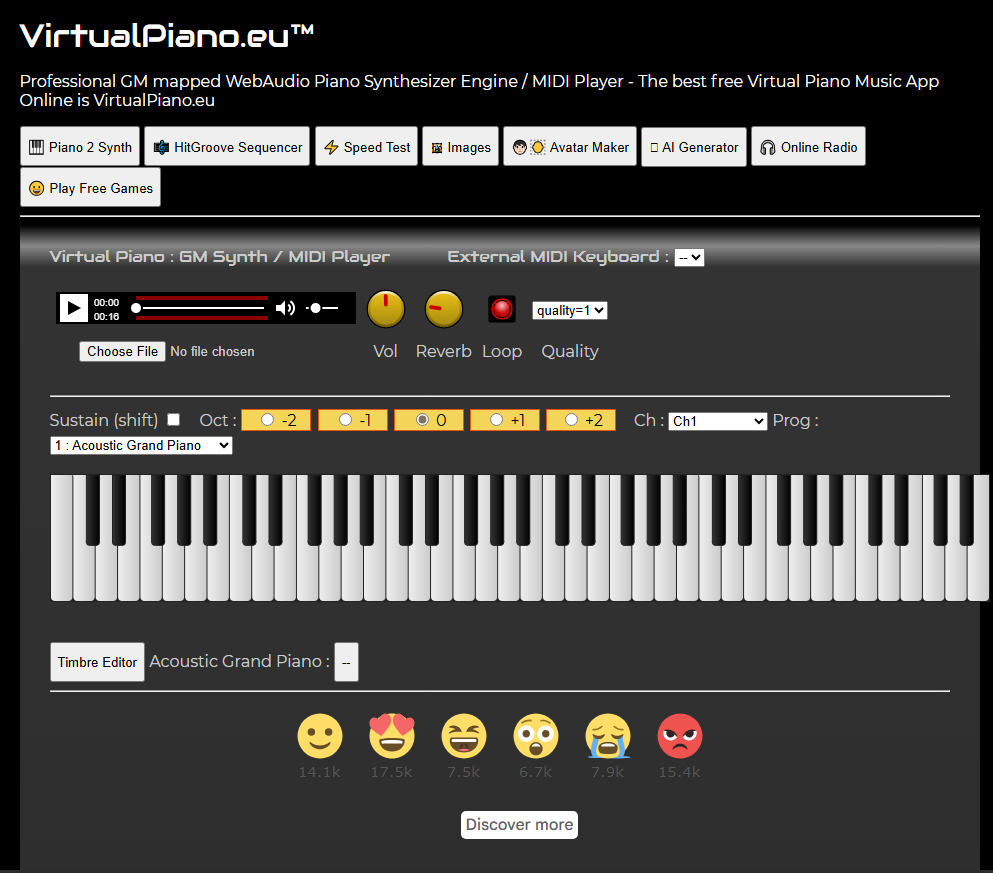Mute audio with the speaker icon
The height and width of the screenshot is (873, 993).
coord(285,308)
